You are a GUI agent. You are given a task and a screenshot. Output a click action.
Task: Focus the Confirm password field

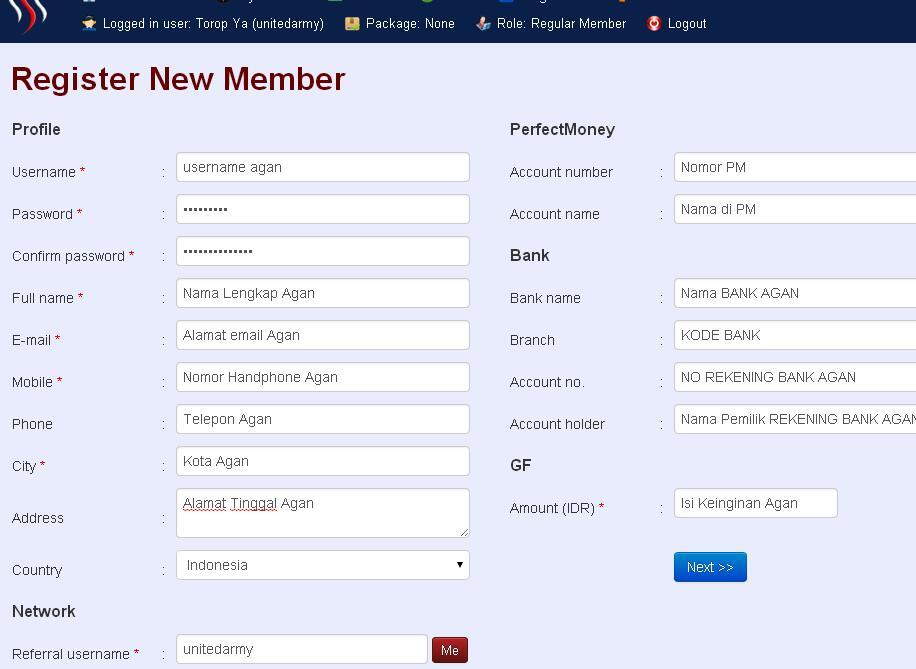[322, 251]
